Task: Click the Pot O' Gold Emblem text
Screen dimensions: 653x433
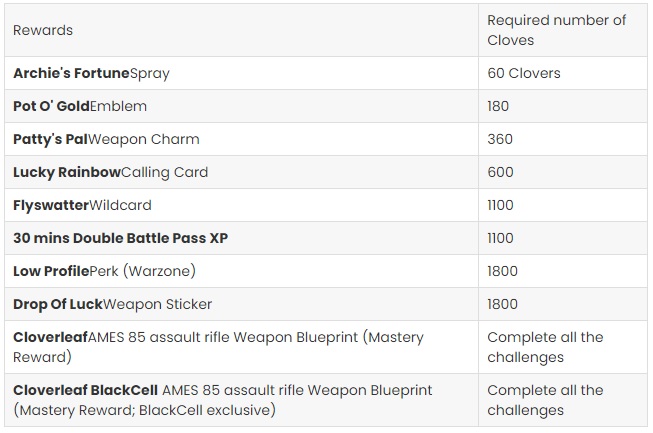Action: click(80, 106)
